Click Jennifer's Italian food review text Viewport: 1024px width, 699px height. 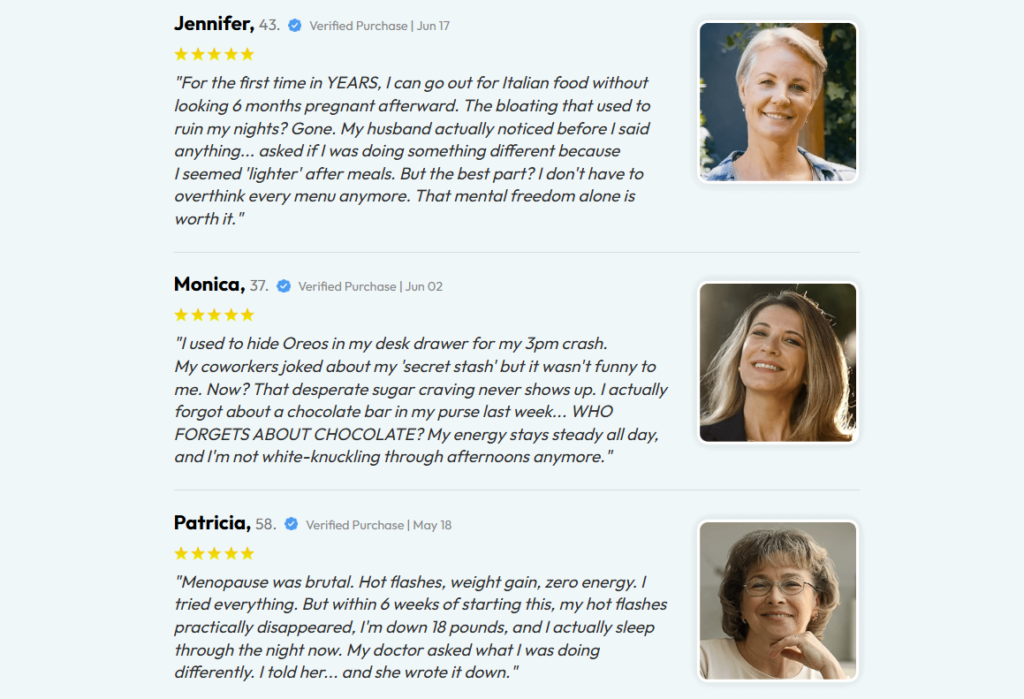coord(412,151)
